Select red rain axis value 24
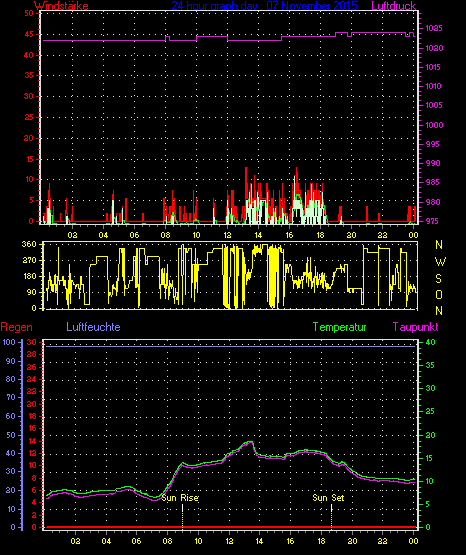The image size is (466, 555). tap(31, 379)
